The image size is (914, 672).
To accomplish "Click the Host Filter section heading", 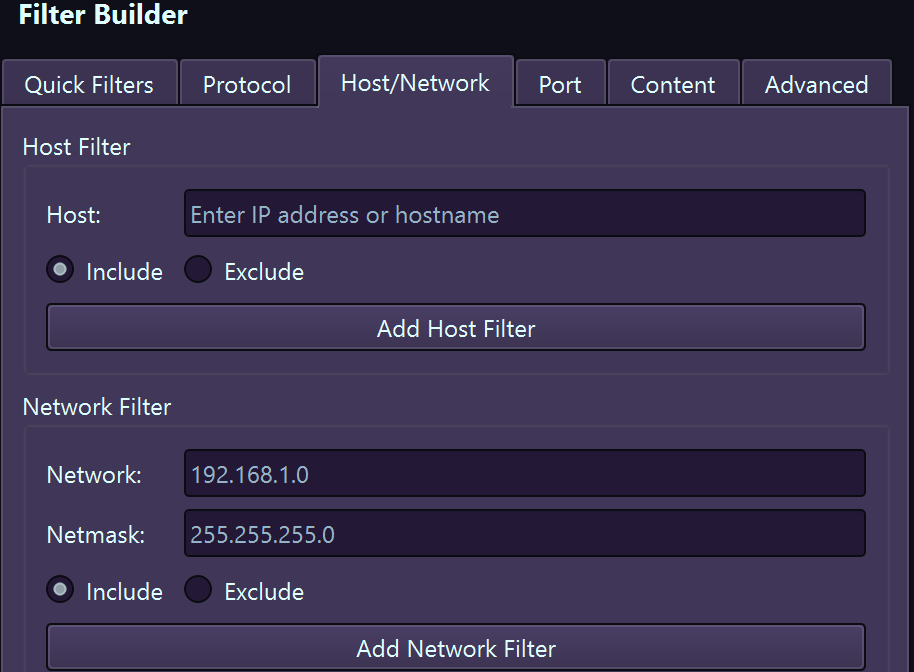I will pyautogui.click(x=76, y=147).
